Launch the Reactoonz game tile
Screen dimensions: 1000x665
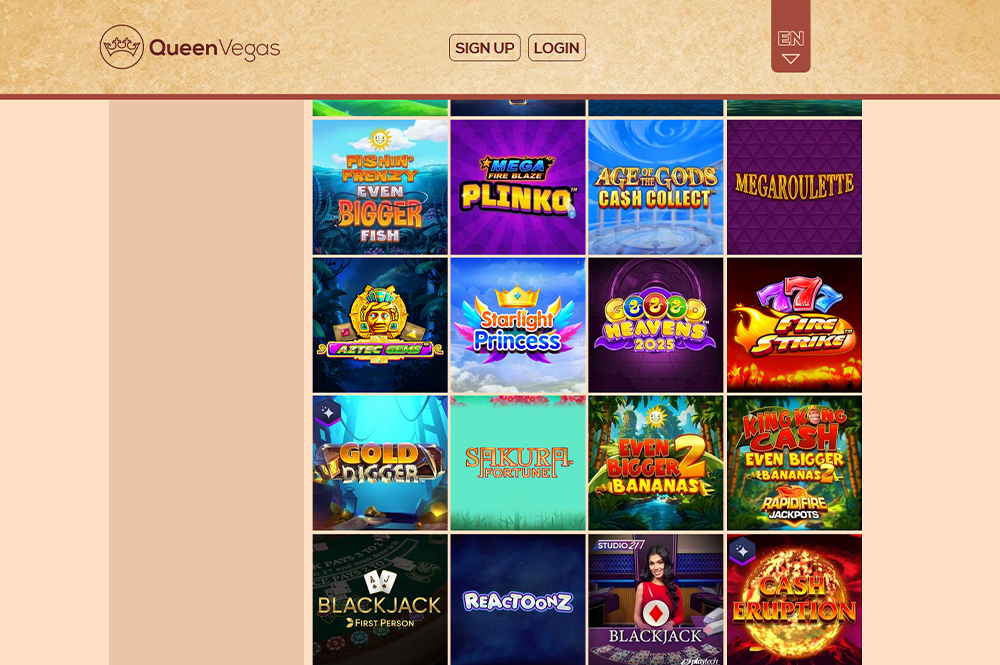(518, 599)
